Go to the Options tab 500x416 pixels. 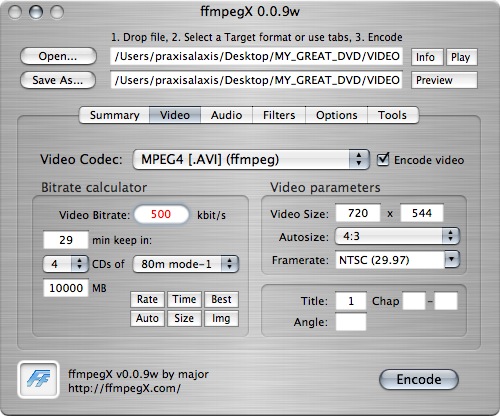(x=336, y=115)
